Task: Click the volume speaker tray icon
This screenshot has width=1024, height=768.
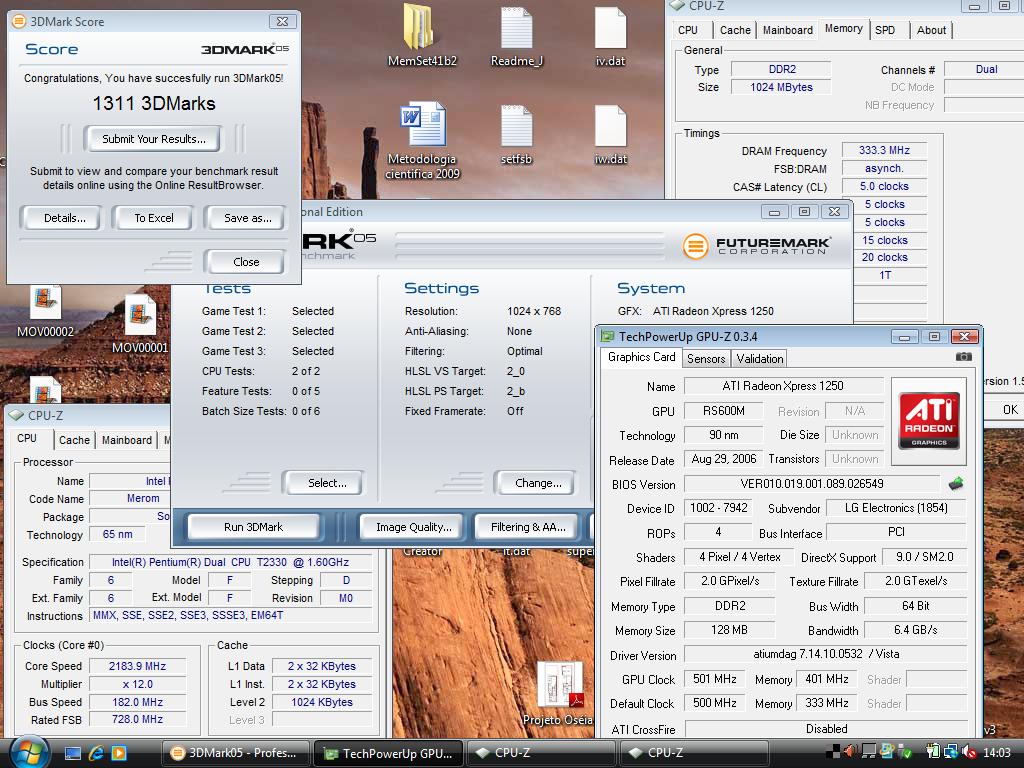Action: (970, 753)
